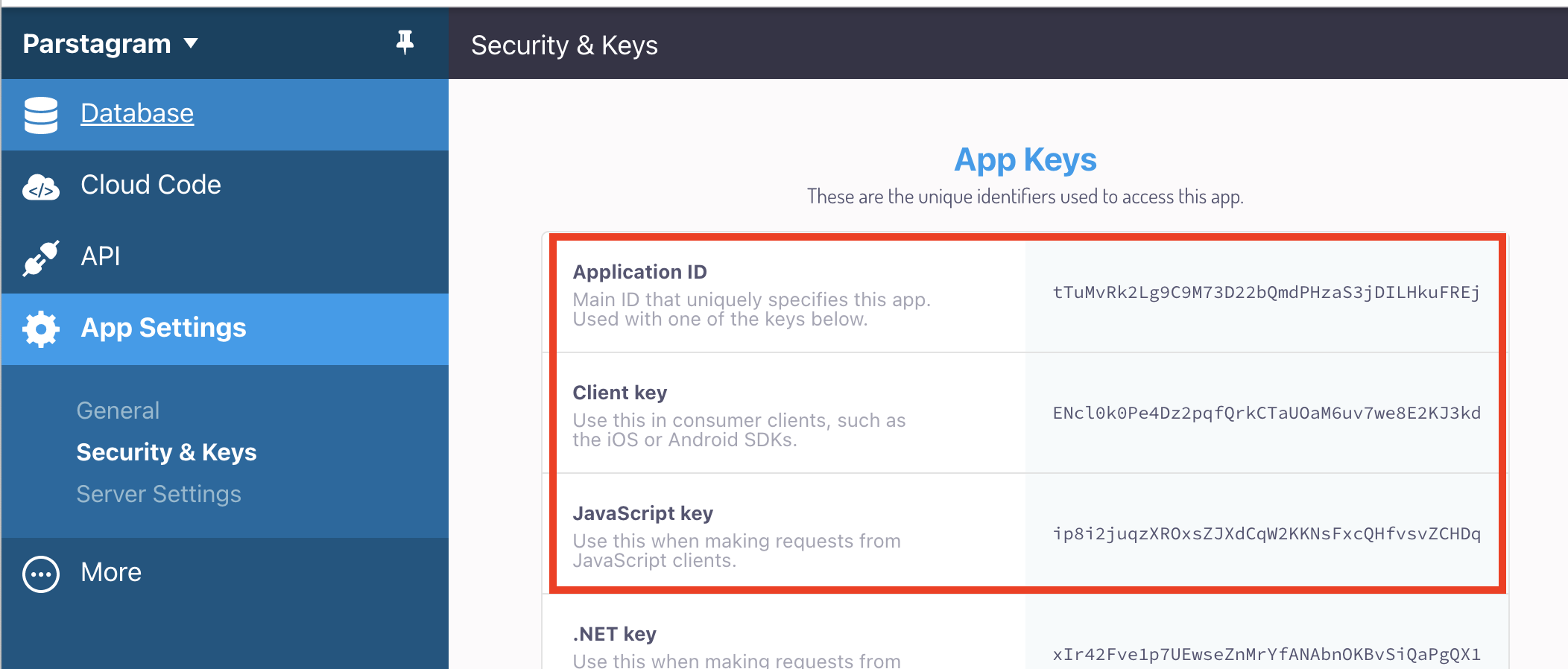Click the Client key label
Screen dimensions: 1568x669
(619, 393)
